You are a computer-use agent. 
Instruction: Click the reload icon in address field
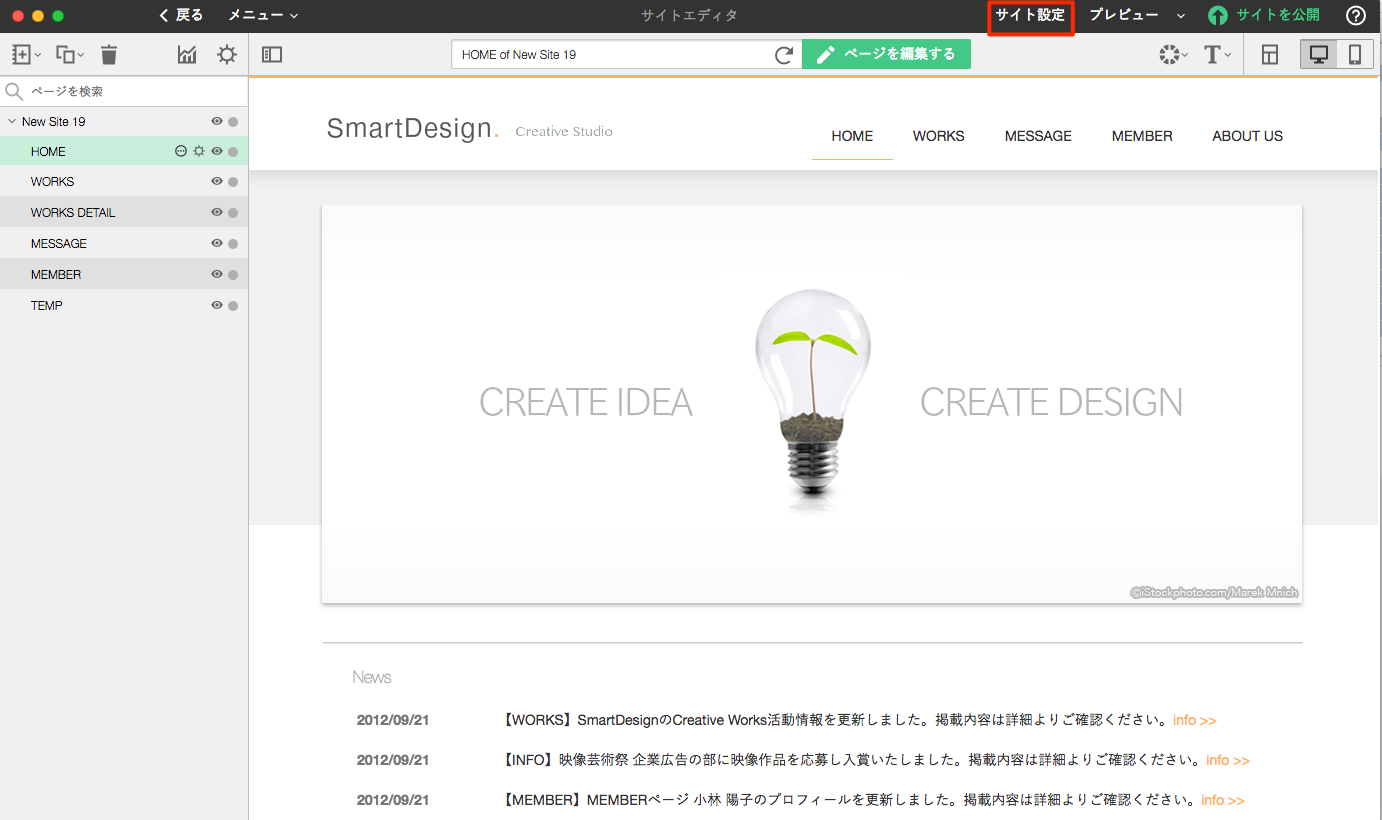pos(784,55)
